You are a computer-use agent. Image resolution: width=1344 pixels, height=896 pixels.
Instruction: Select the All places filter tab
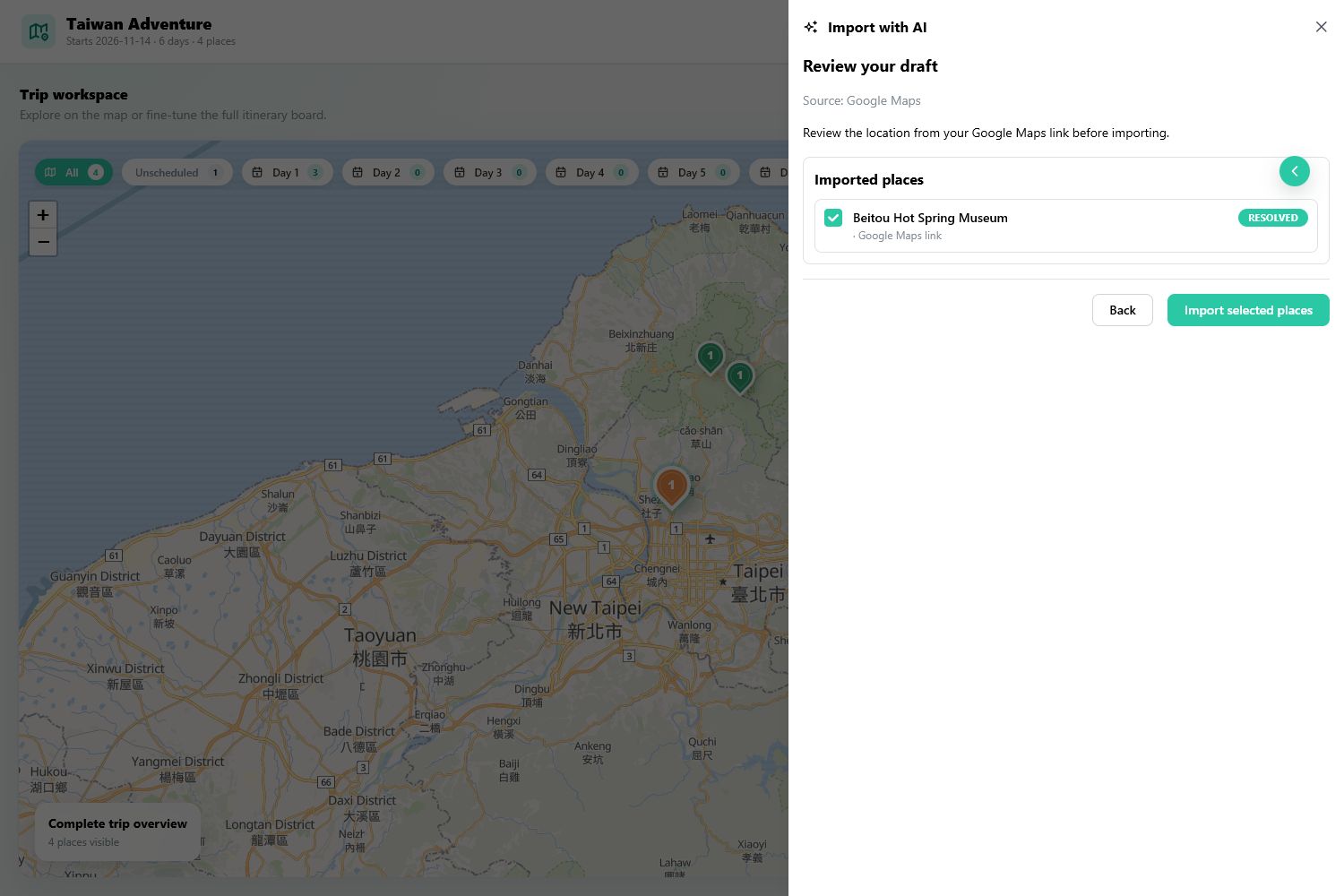click(73, 172)
